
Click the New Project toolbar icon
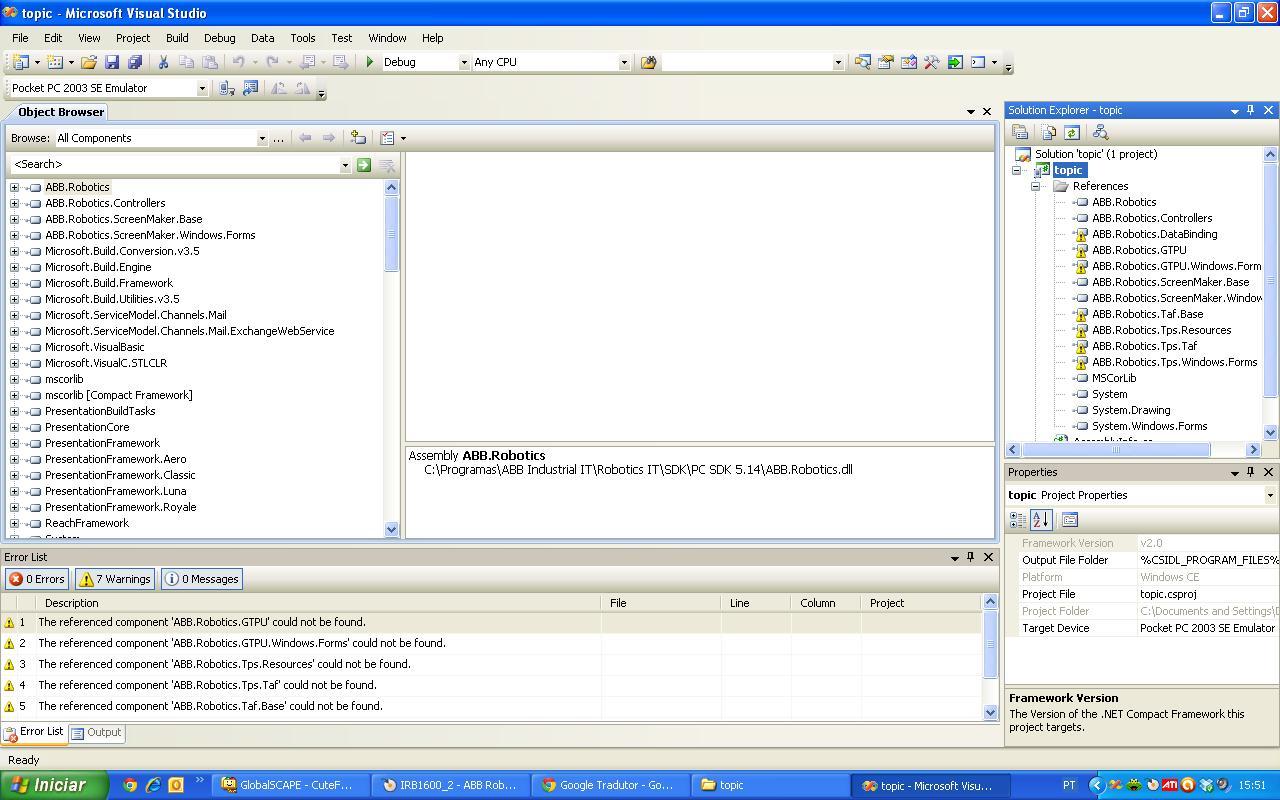pyautogui.click(x=19, y=62)
